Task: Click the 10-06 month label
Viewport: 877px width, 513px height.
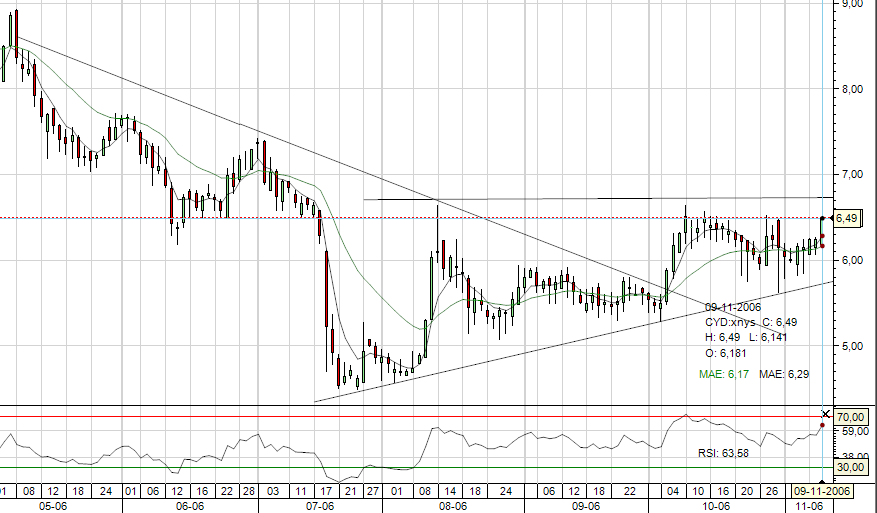Action: point(716,506)
